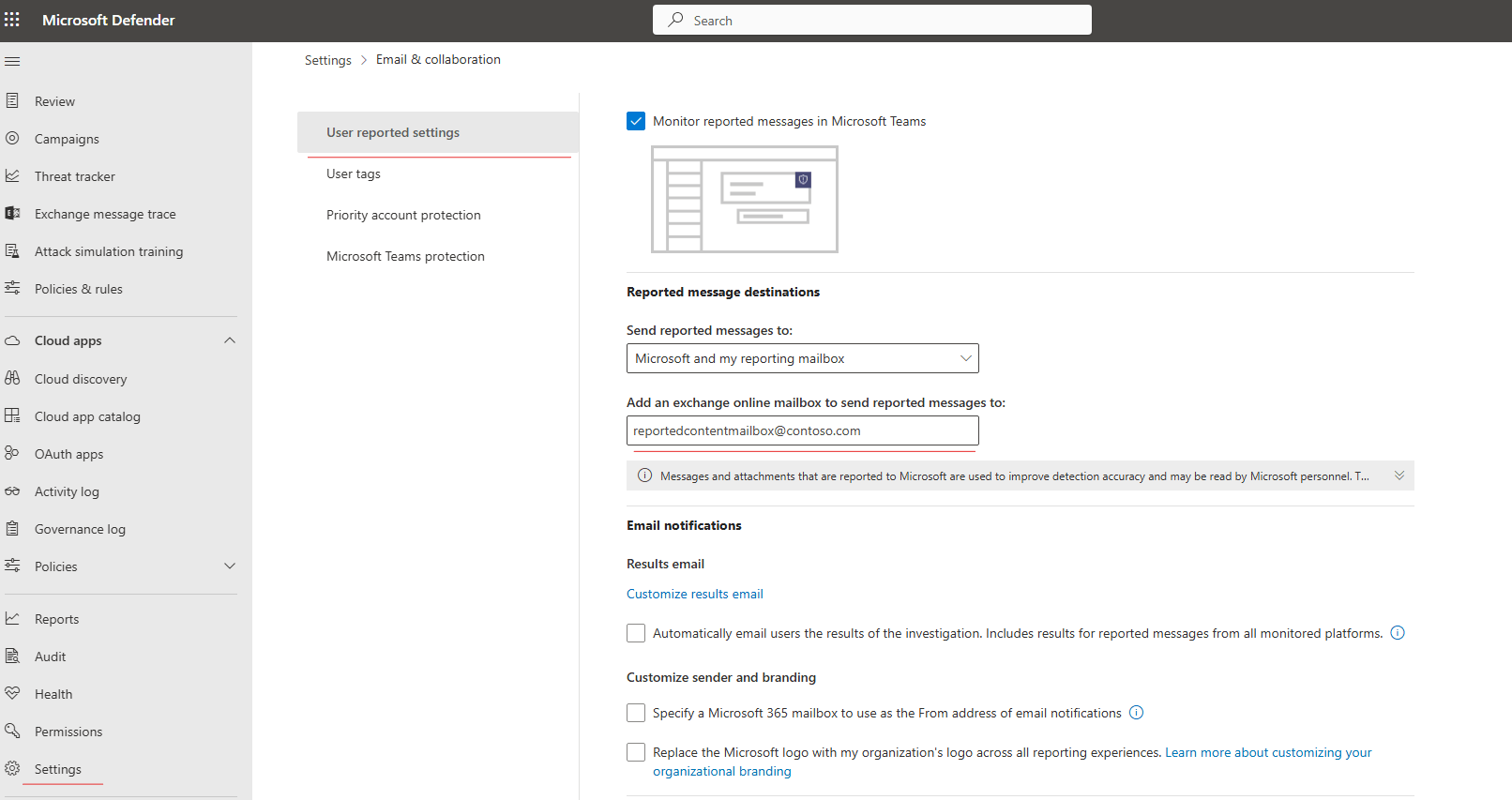Click the Permissions key icon
This screenshot has width=1512, height=800.
coord(12,731)
